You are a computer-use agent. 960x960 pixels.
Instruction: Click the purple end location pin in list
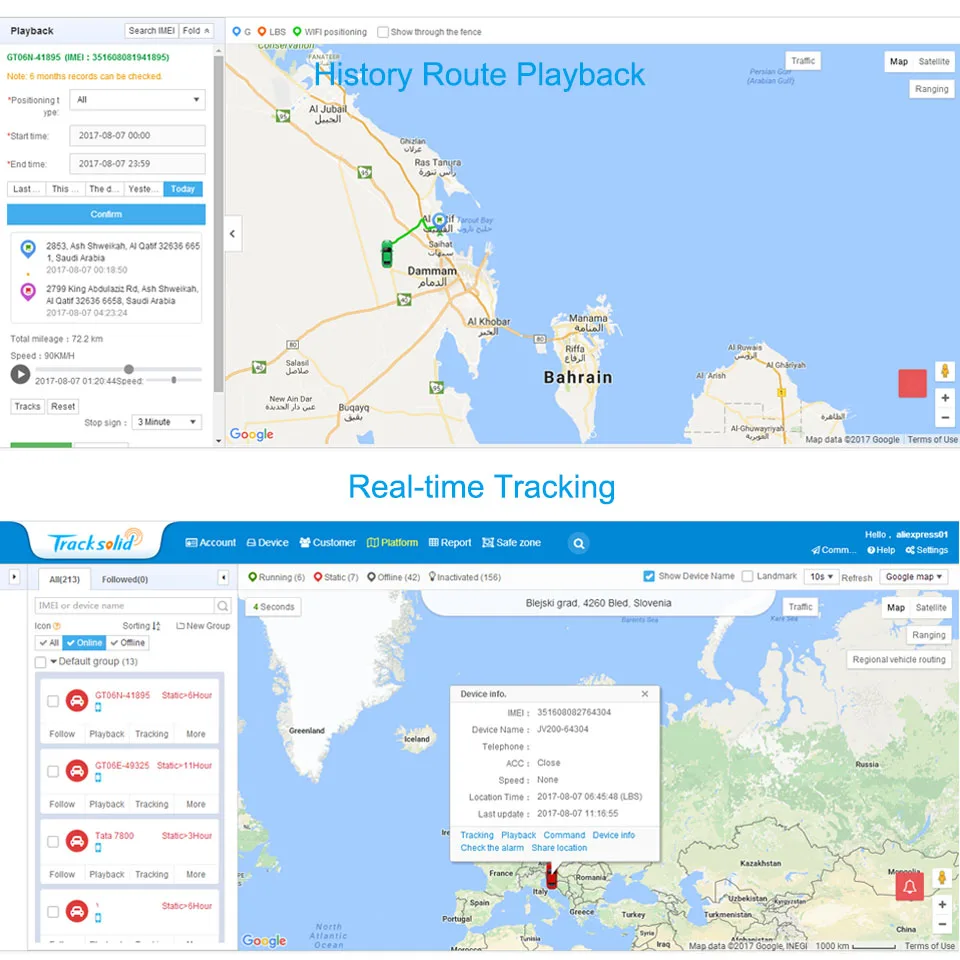(x=28, y=291)
